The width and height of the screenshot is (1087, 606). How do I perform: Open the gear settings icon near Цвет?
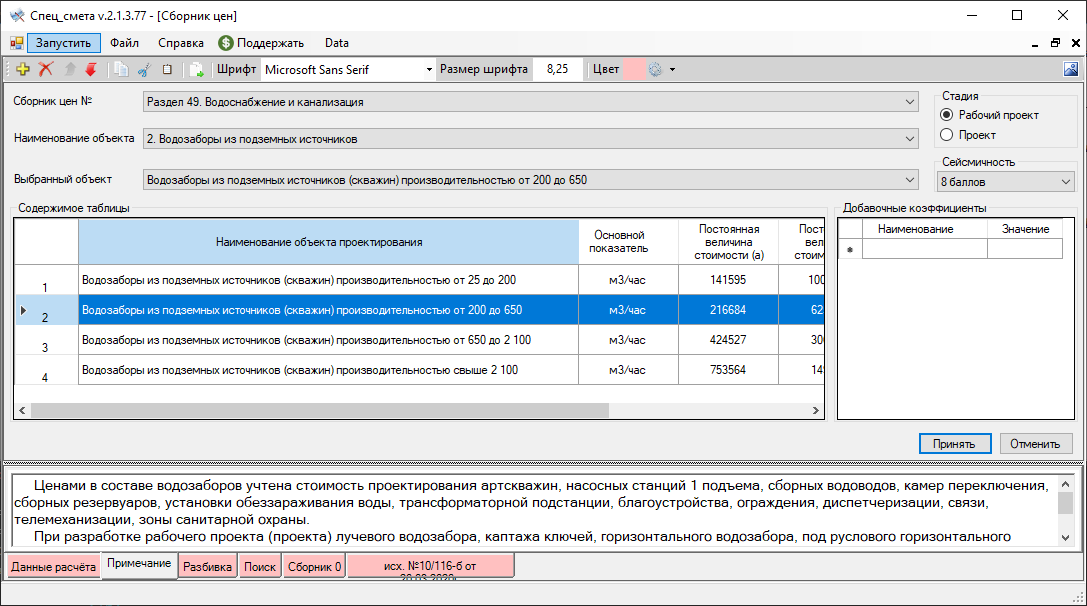655,69
